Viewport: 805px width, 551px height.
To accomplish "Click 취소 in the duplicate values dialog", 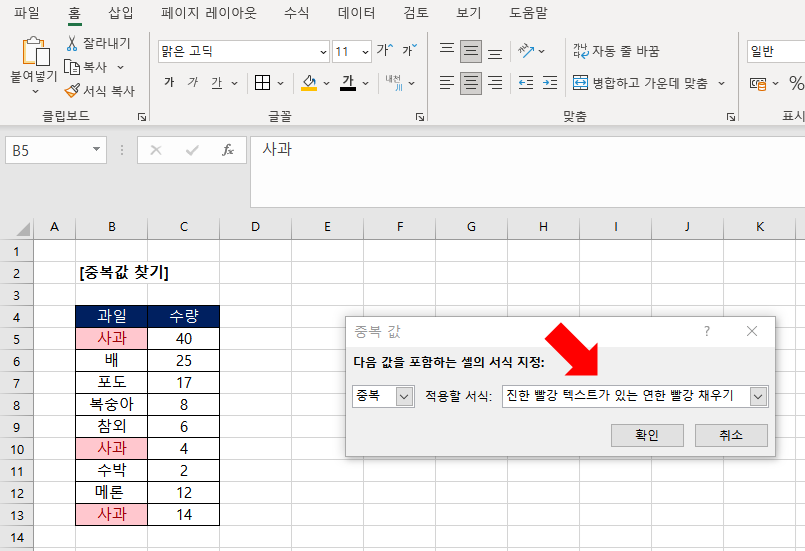I will pos(731,435).
